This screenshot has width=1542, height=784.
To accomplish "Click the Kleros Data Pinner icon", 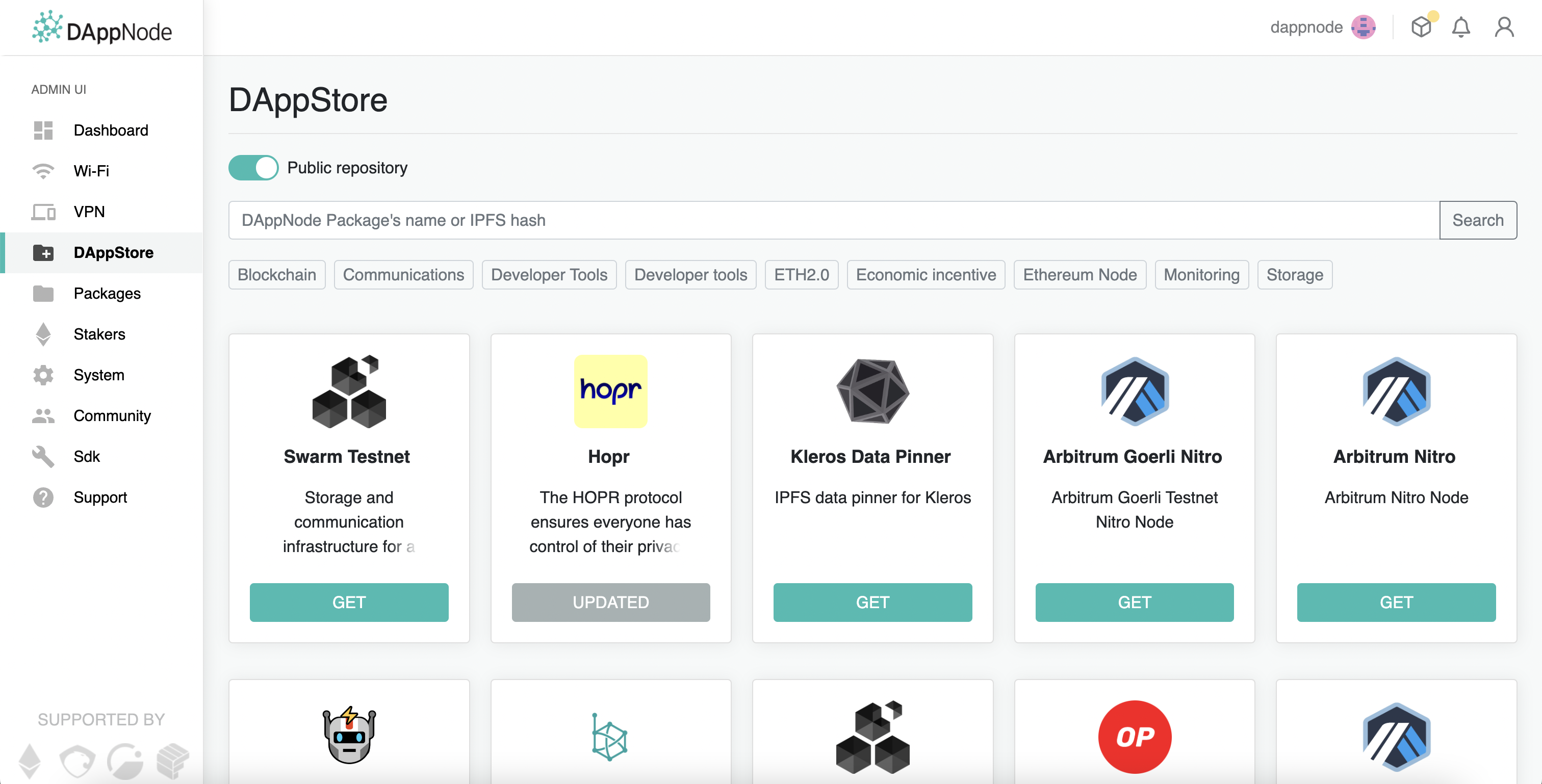I will click(872, 391).
